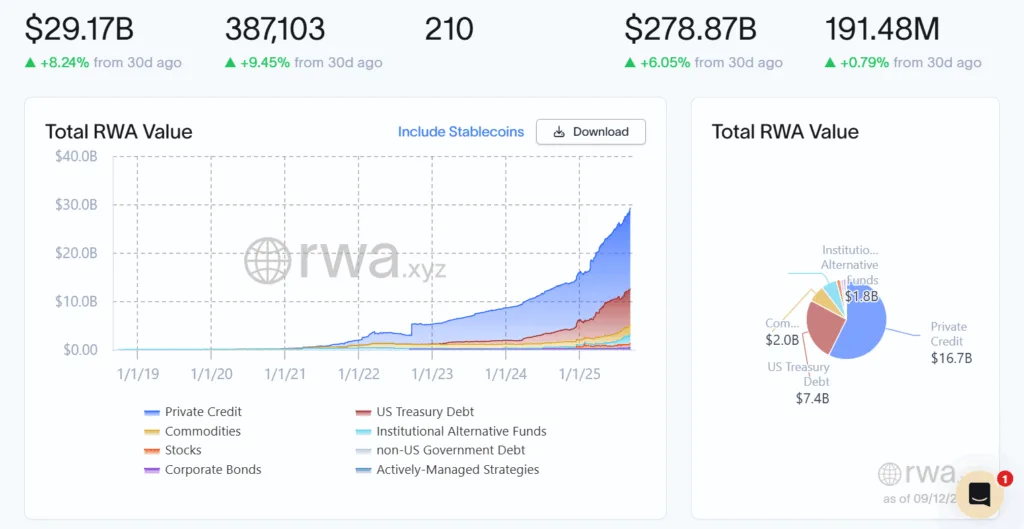This screenshot has height=529, width=1024.
Task: Toggle Private Credit series in legend
Action: pos(203,412)
